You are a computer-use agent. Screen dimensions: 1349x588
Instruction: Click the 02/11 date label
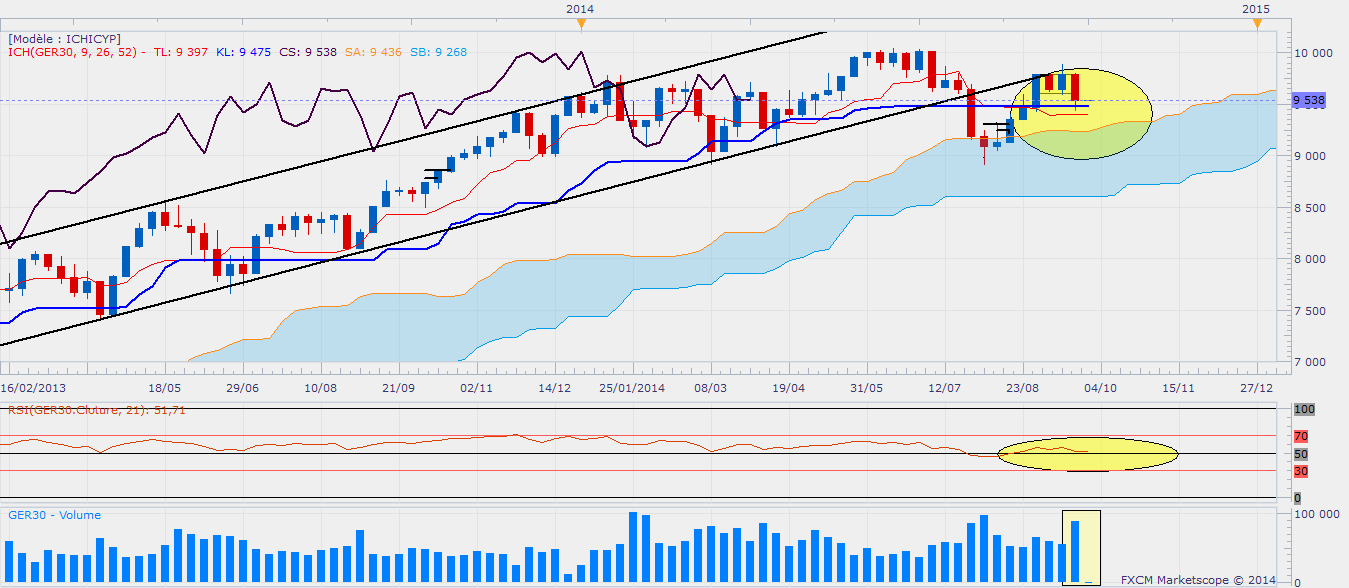pyautogui.click(x=476, y=386)
